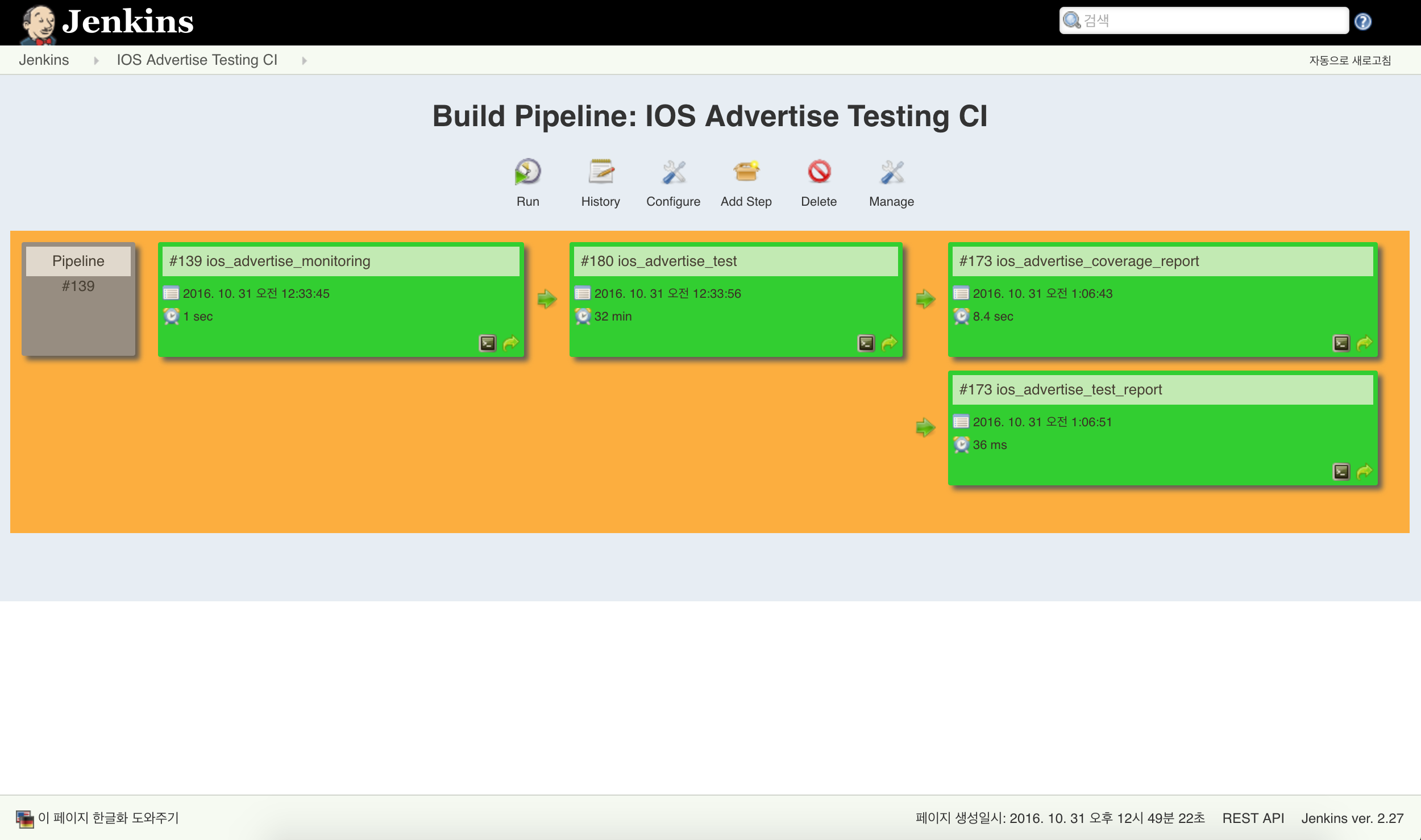
Task: Re-run the ios_advertise_coverage_report build arrow
Action: point(1365,343)
